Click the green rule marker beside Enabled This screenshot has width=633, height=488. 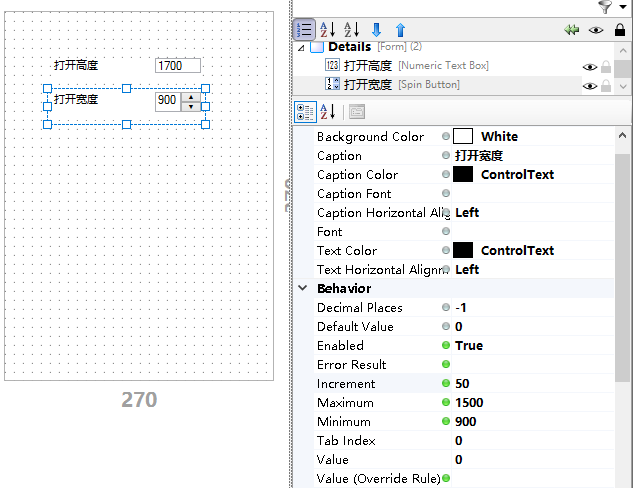coord(446,345)
